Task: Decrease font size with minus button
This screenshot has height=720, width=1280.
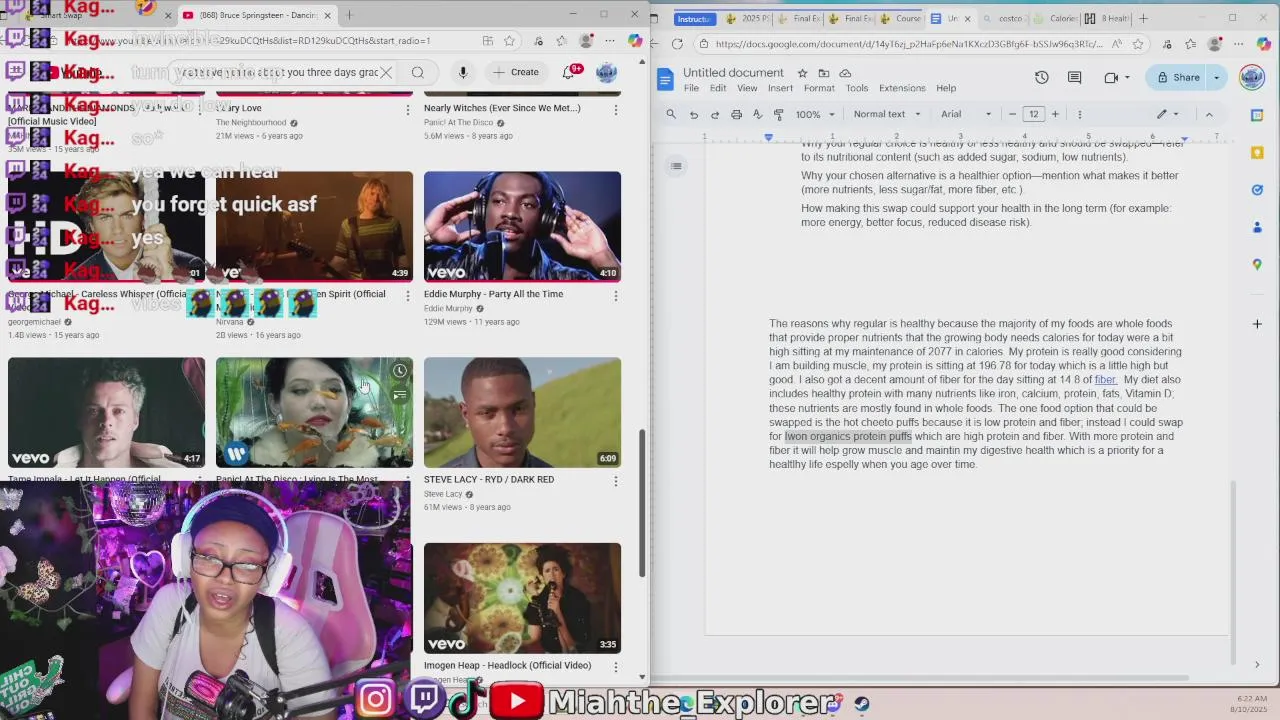Action: [1012, 114]
